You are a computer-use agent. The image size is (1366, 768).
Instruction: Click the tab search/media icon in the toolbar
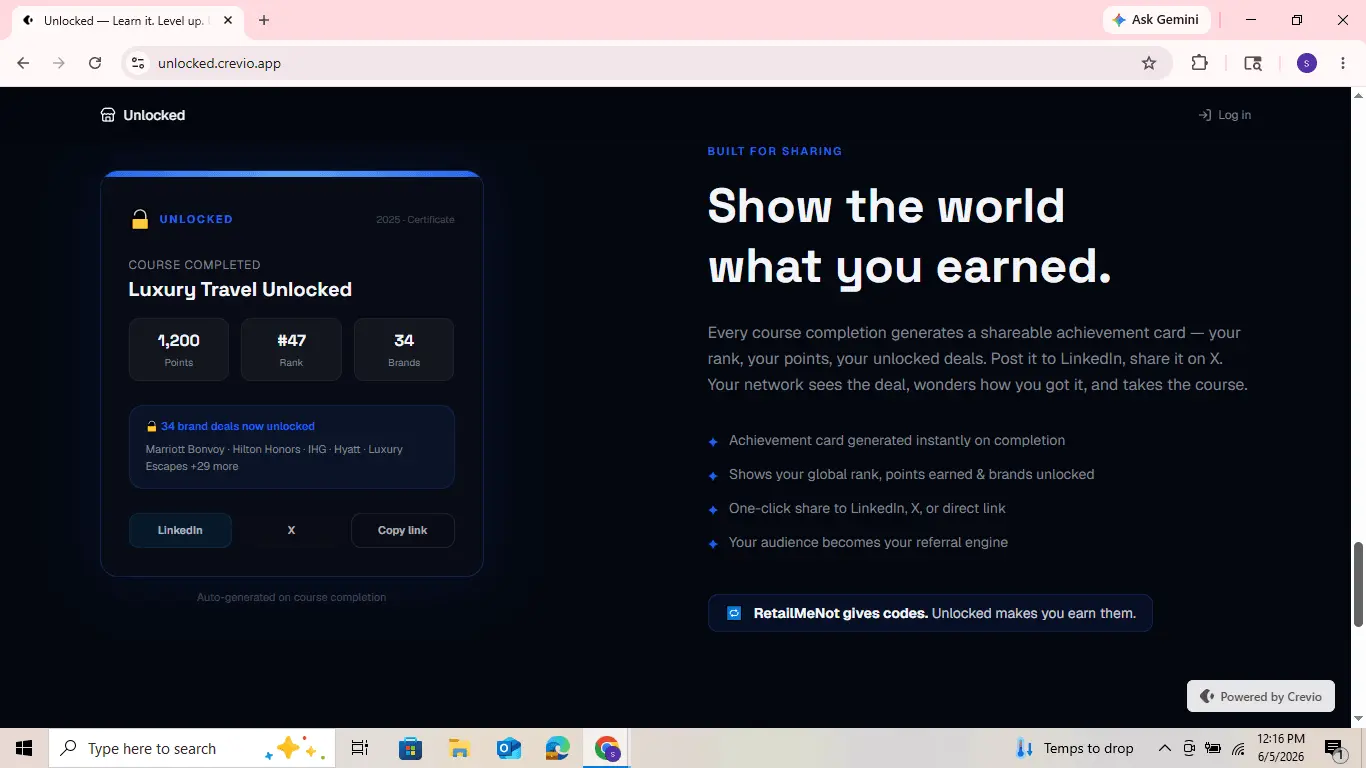(x=1253, y=63)
